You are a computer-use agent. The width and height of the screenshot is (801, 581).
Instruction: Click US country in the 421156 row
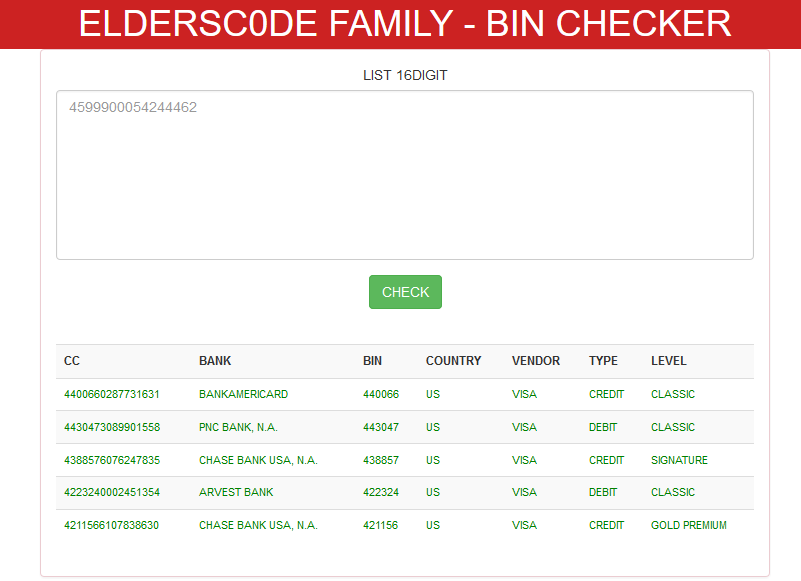(x=433, y=525)
